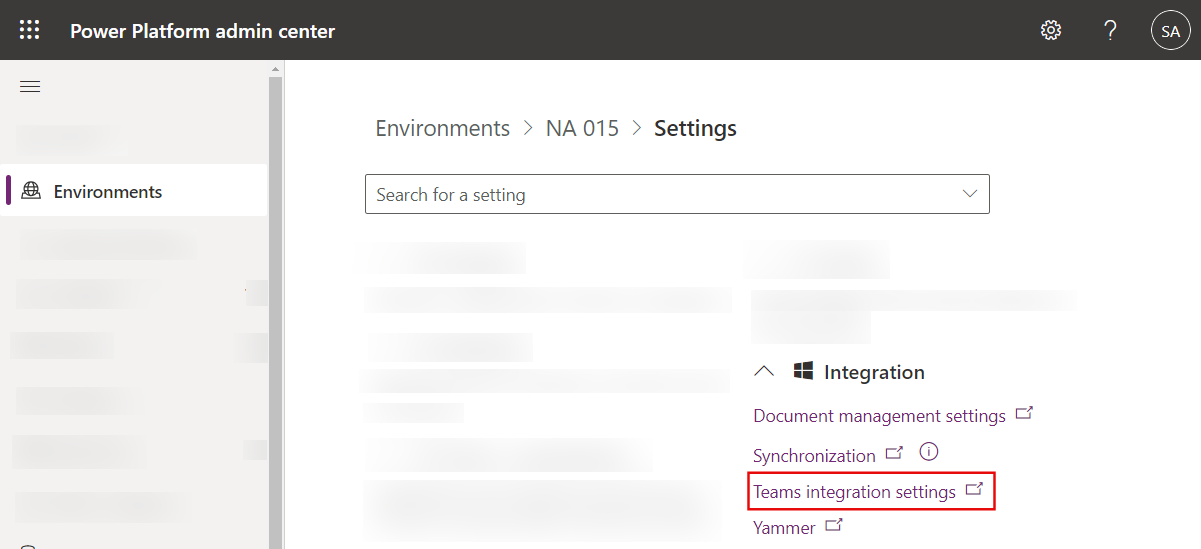Open the Yammer link
The image size is (1201, 549).
[x=784, y=527]
